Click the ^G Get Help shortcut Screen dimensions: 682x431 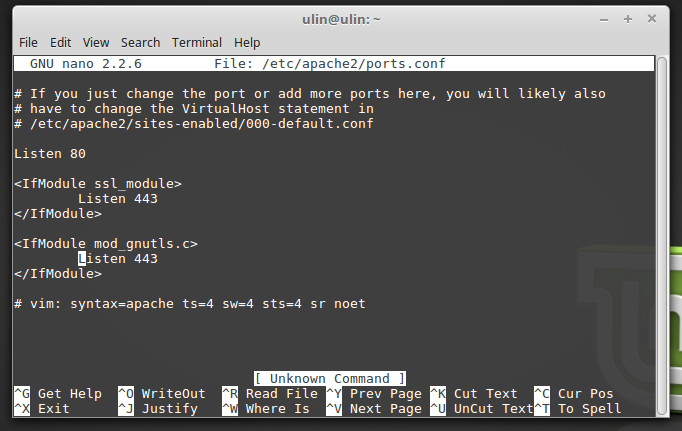pos(58,394)
